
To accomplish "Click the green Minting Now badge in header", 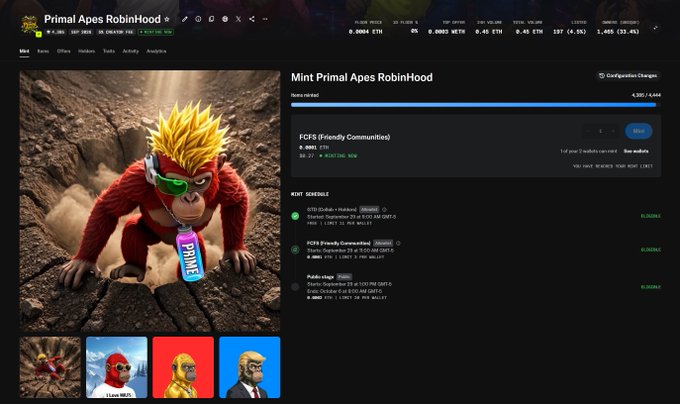I will [x=156, y=32].
